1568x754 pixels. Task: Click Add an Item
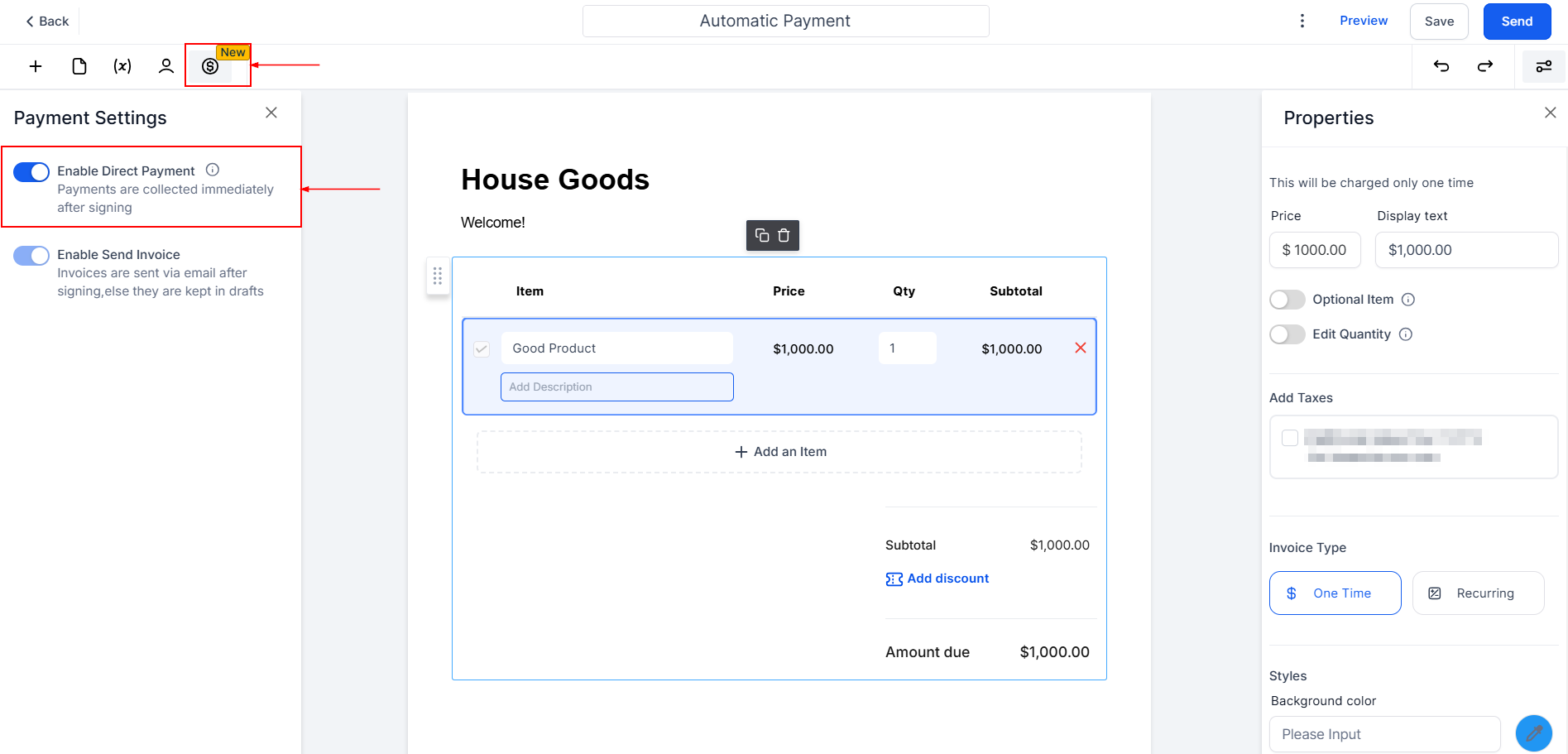click(779, 452)
